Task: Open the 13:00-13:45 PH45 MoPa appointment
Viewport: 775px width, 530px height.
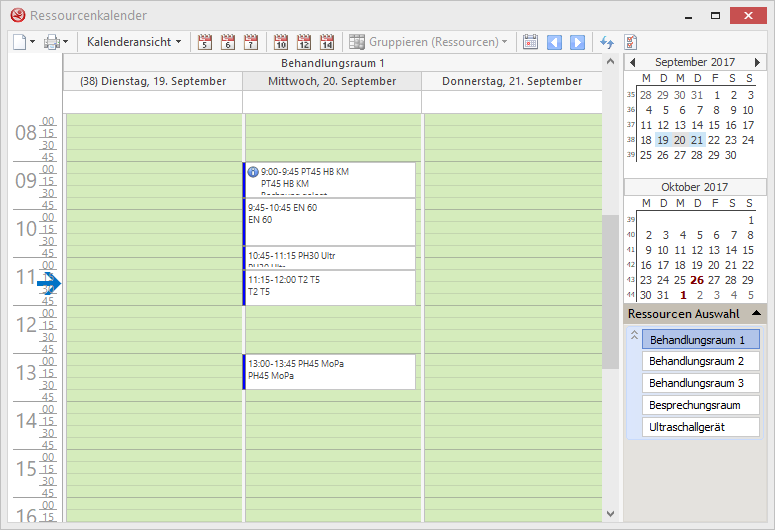Action: pyautogui.click(x=330, y=371)
